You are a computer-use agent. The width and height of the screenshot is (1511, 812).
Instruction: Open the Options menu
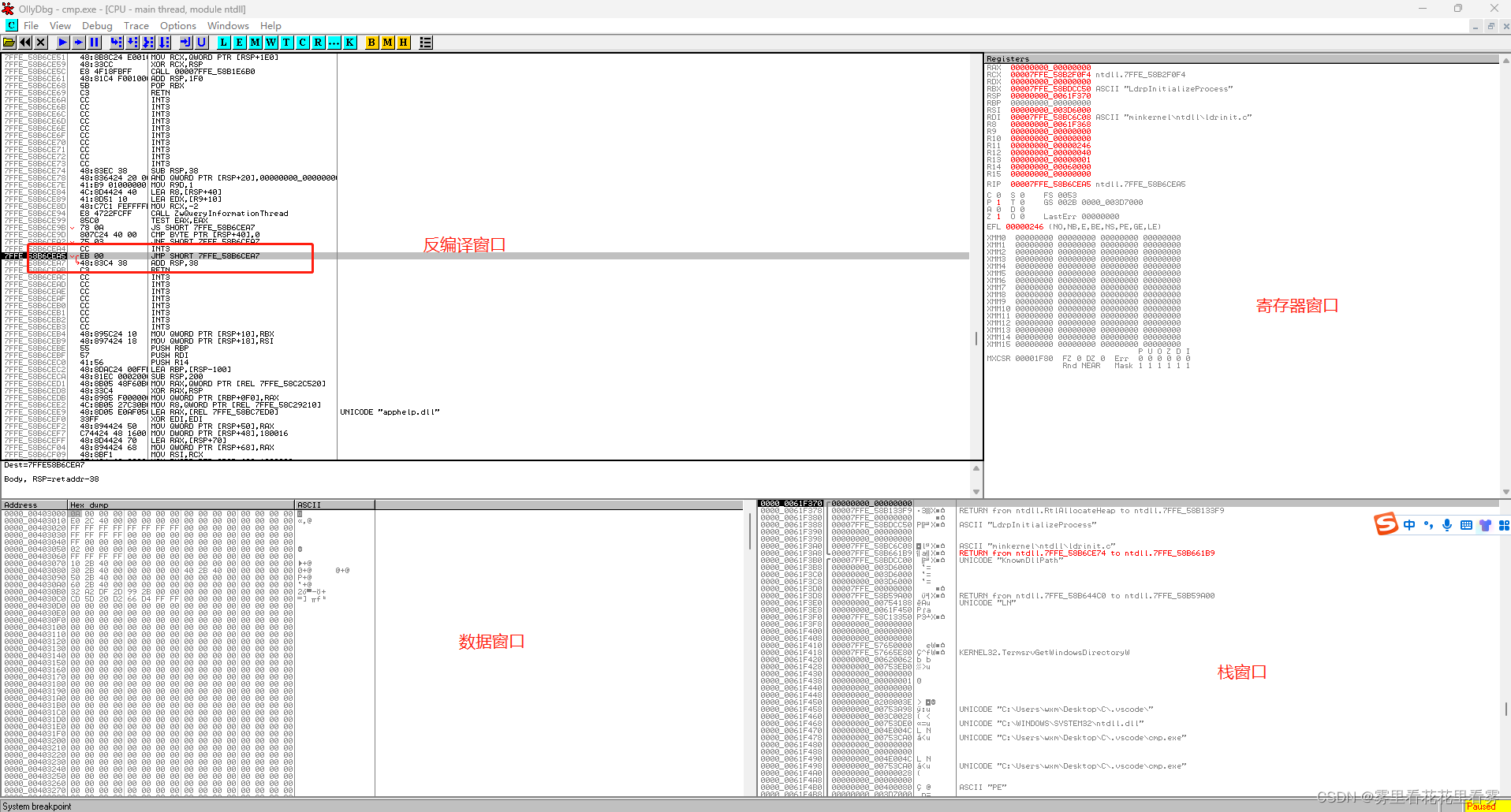point(178,26)
